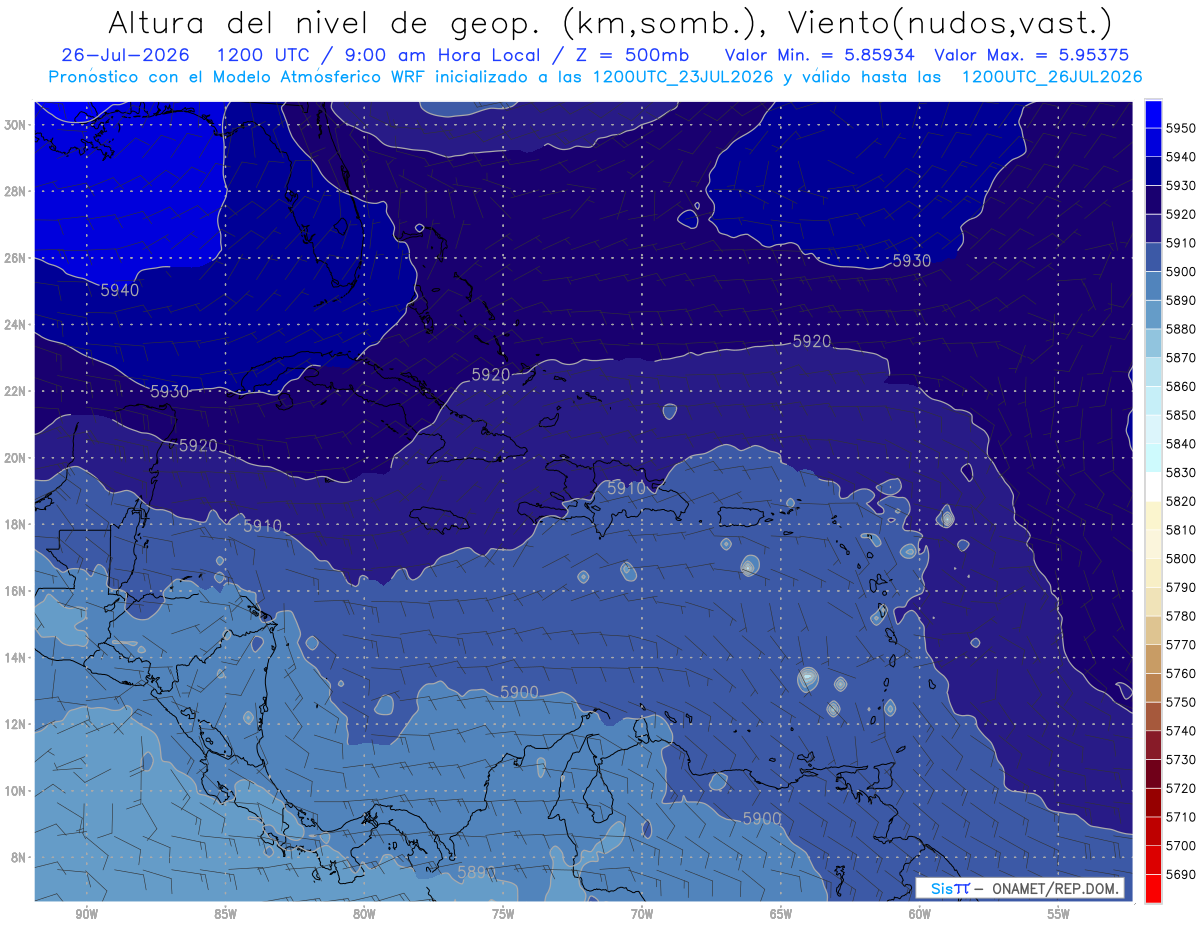Click the 5920 contour label north of Cuba
This screenshot has height=927, width=1200.
(491, 374)
